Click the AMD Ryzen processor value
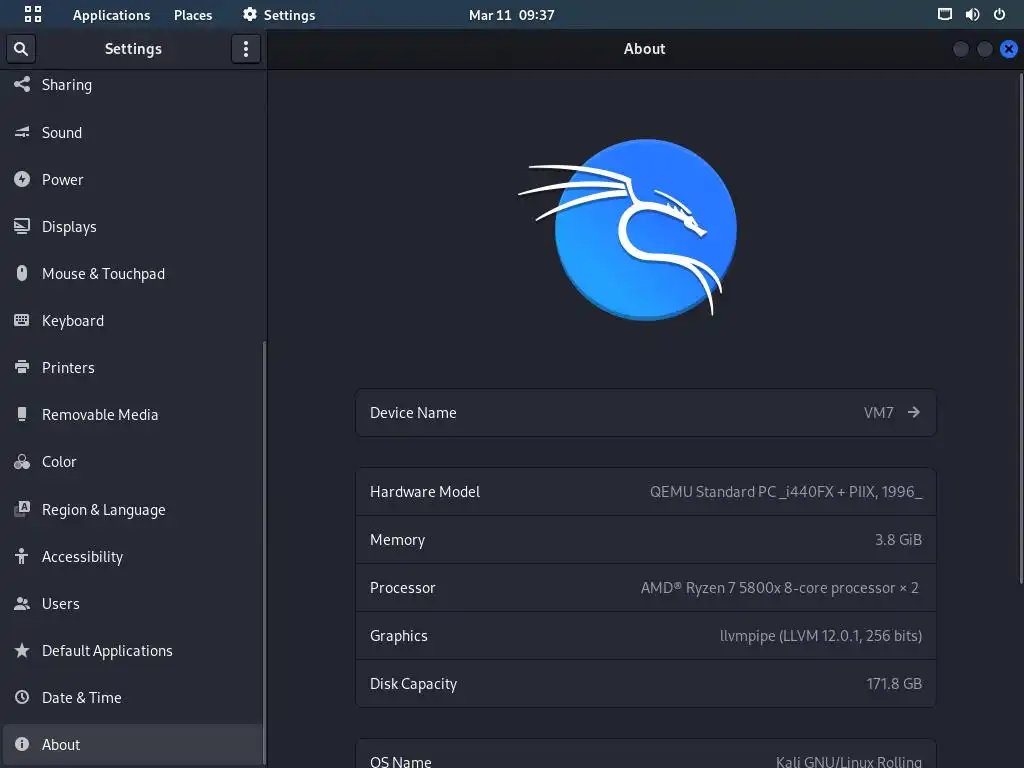This screenshot has height=768, width=1024. [779, 588]
